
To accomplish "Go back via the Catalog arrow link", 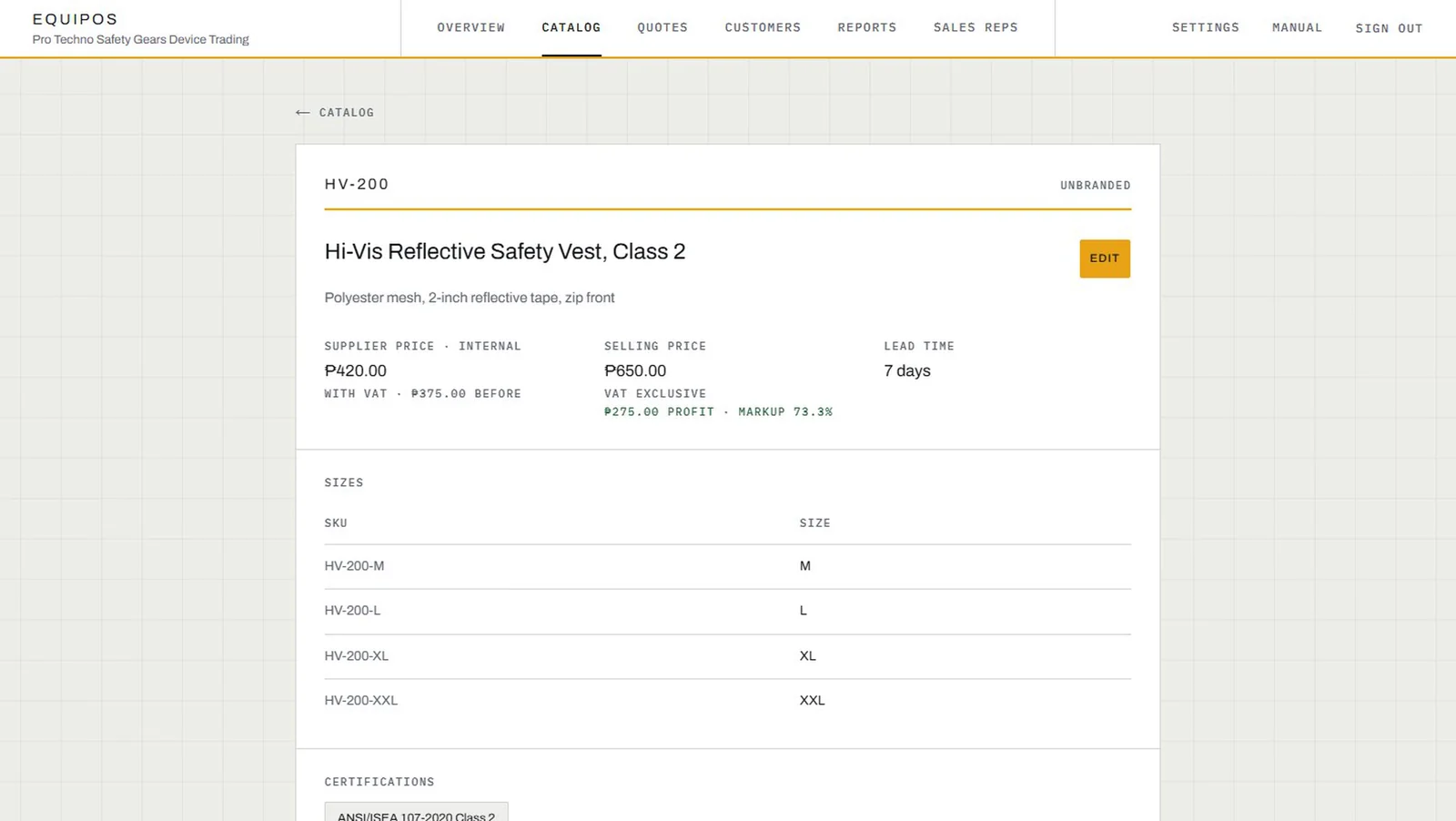I will (335, 113).
